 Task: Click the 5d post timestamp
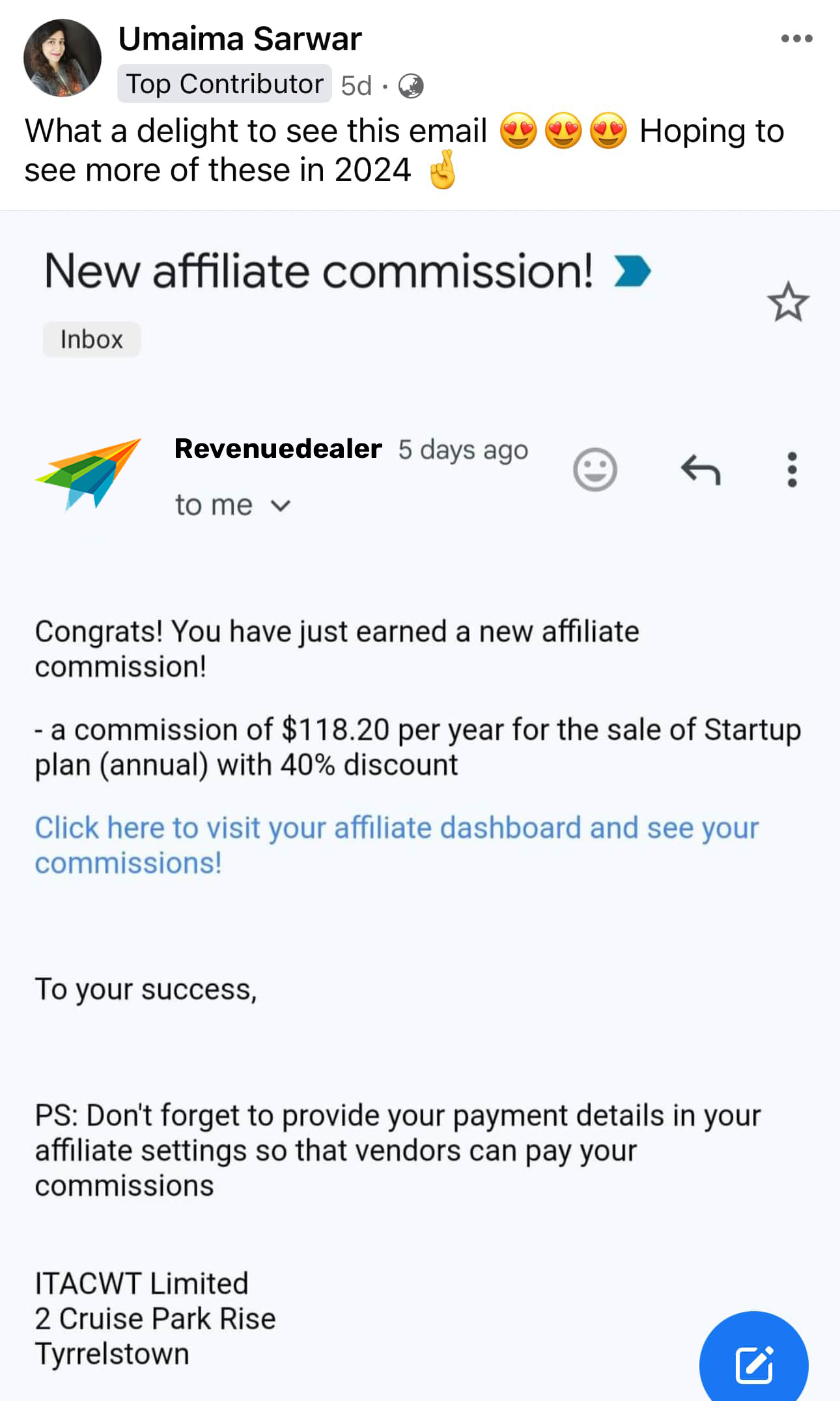[356, 85]
